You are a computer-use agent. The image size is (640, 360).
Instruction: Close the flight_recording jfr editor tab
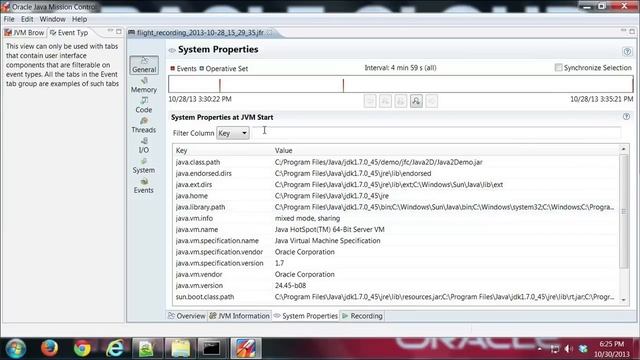tap(269, 32)
